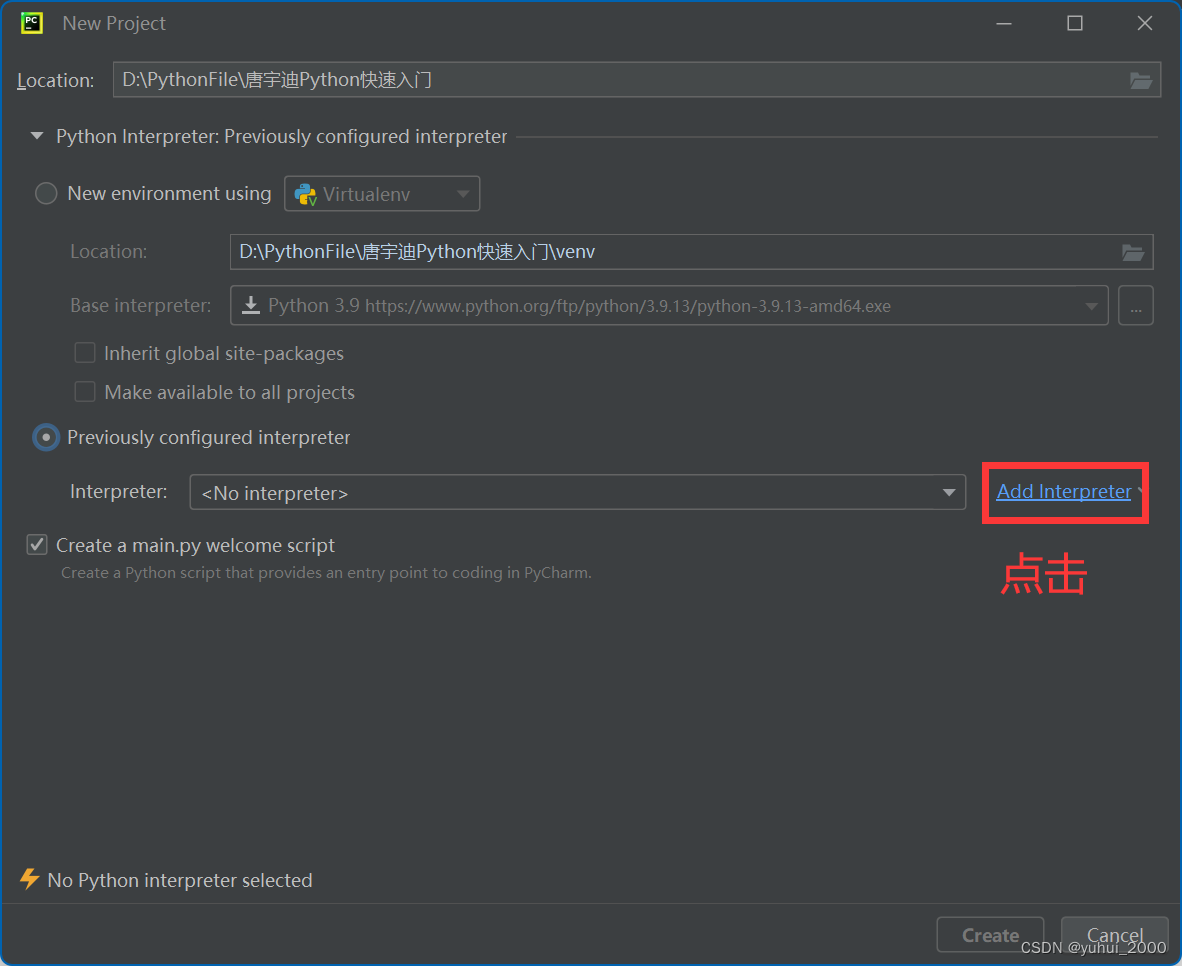The height and width of the screenshot is (966, 1182).
Task: Click the Create button
Action: tap(990, 935)
